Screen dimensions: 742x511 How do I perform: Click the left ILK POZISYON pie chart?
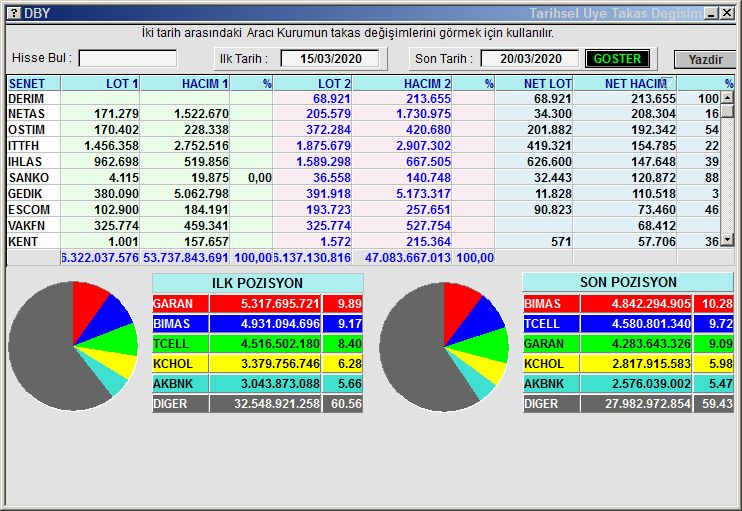tap(73, 346)
